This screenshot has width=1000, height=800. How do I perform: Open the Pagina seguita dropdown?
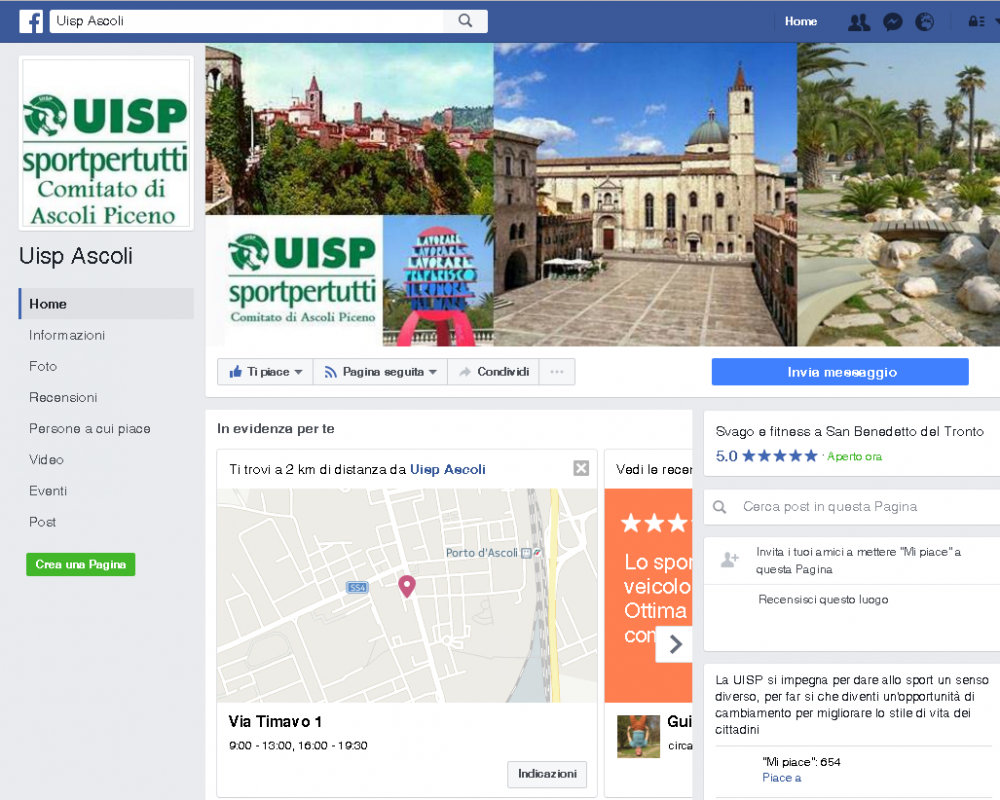point(381,372)
